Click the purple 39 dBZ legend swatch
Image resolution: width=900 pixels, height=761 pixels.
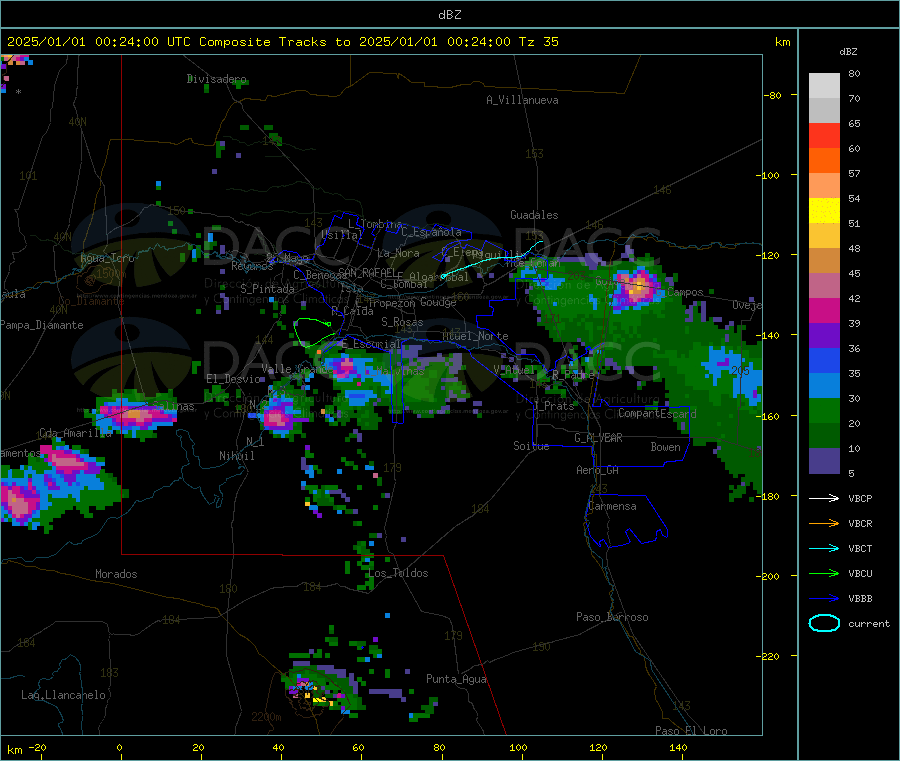point(824,336)
